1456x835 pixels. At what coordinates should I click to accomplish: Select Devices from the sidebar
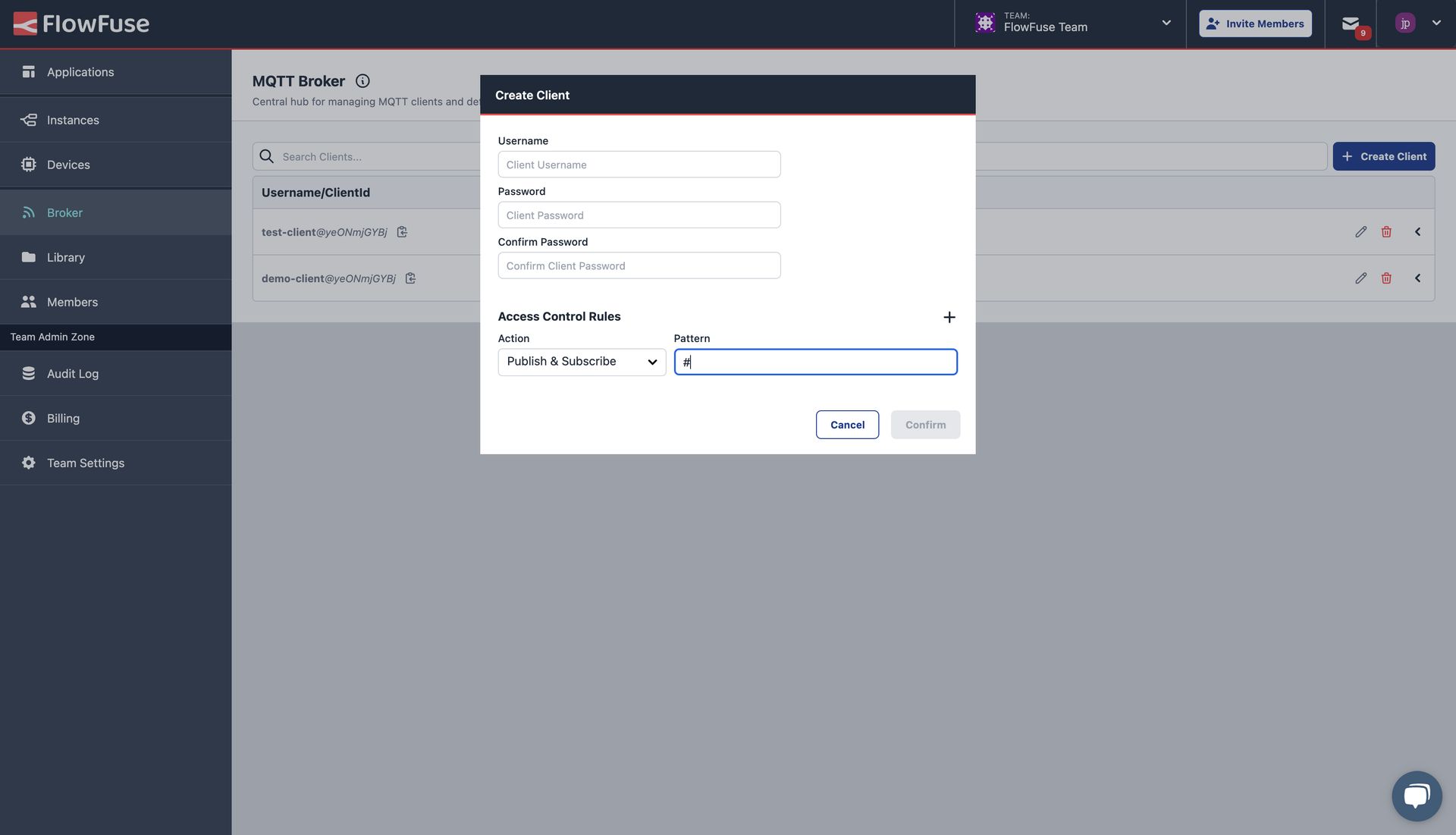(68, 164)
